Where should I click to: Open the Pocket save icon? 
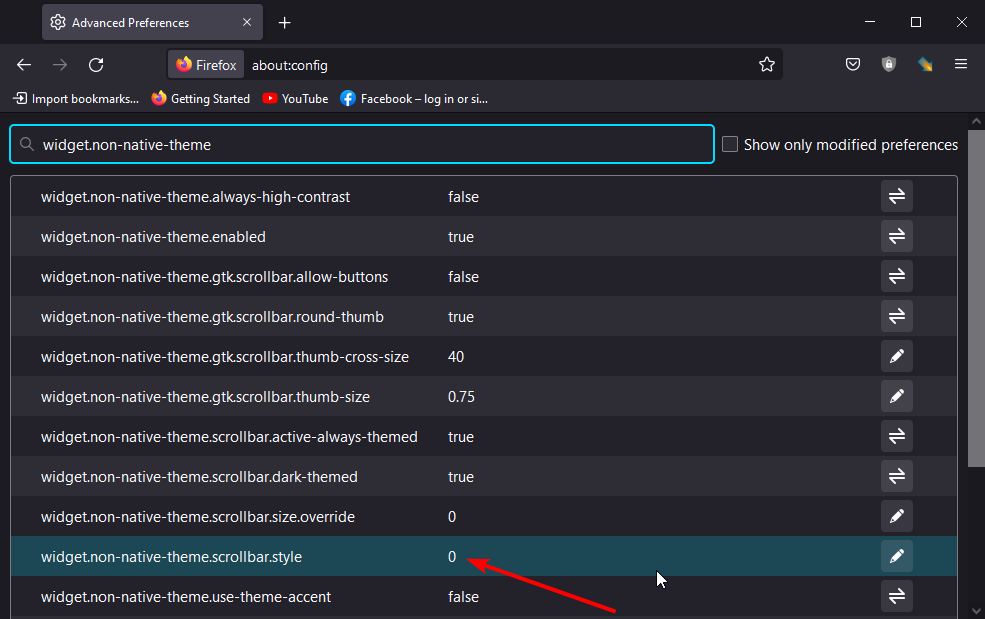click(x=852, y=64)
